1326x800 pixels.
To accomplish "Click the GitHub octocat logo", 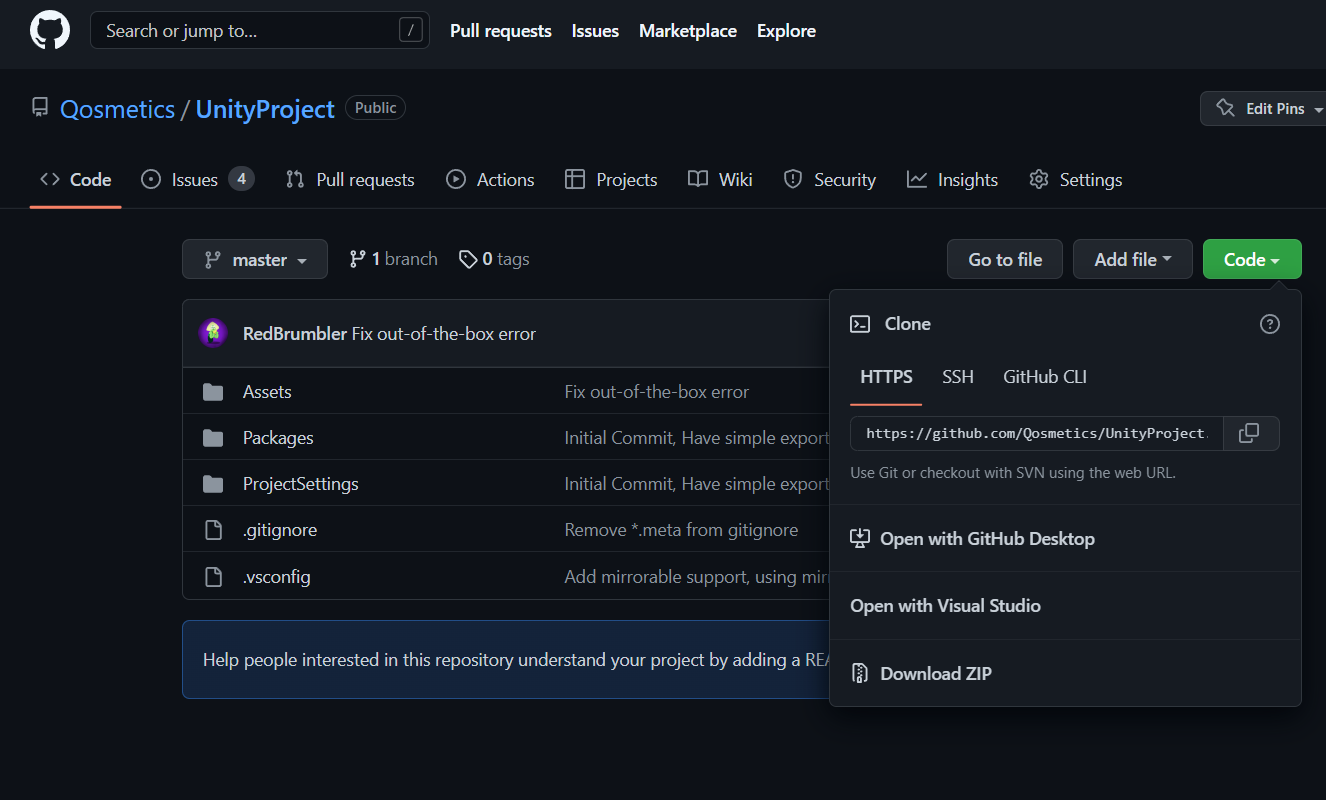I will (50, 31).
